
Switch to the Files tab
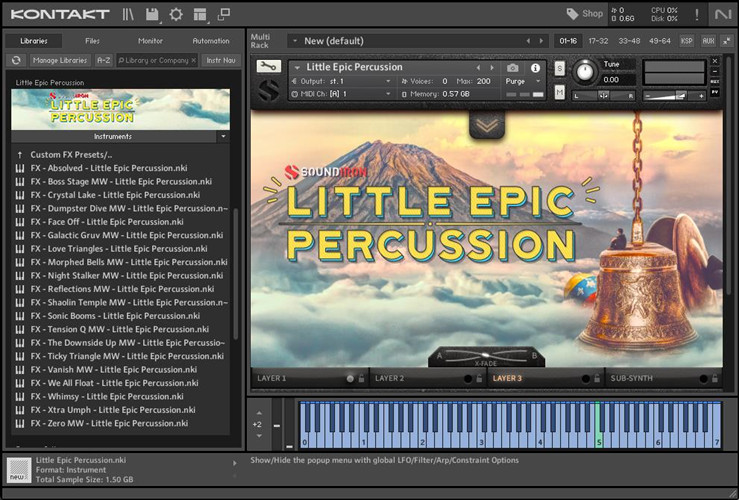tap(92, 41)
